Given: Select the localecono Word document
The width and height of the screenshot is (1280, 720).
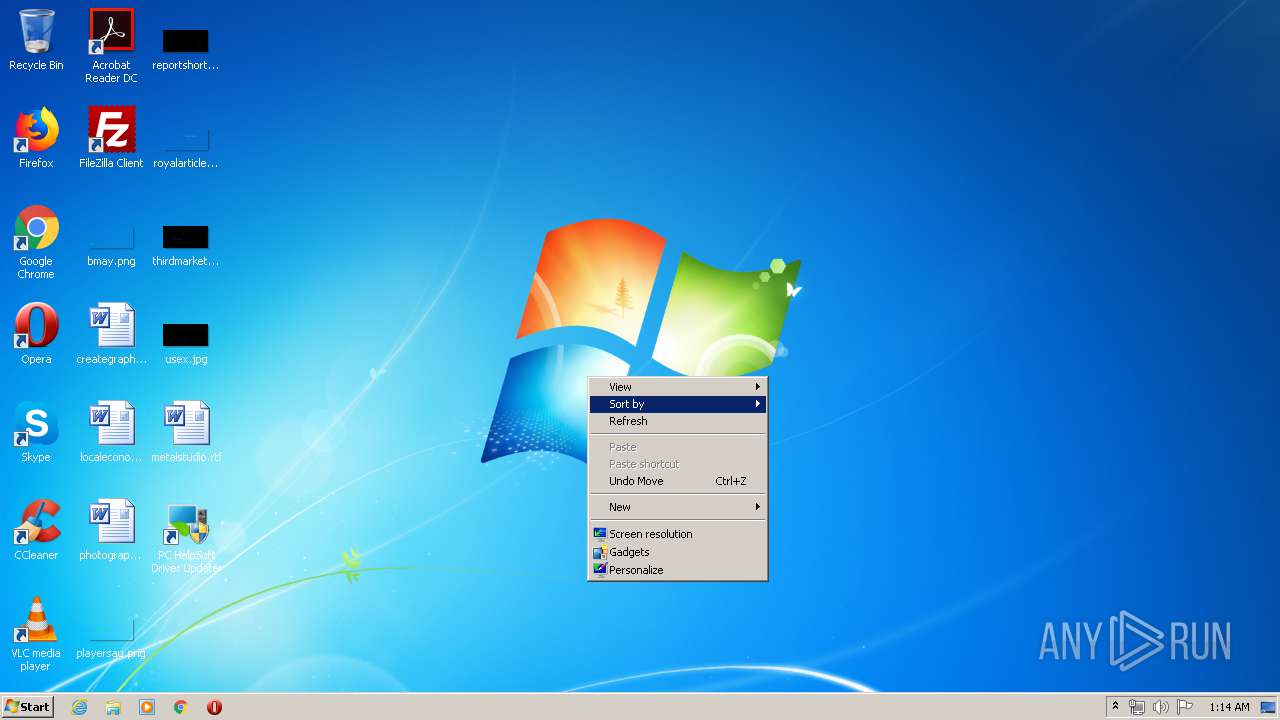Looking at the screenshot, I should [111, 432].
